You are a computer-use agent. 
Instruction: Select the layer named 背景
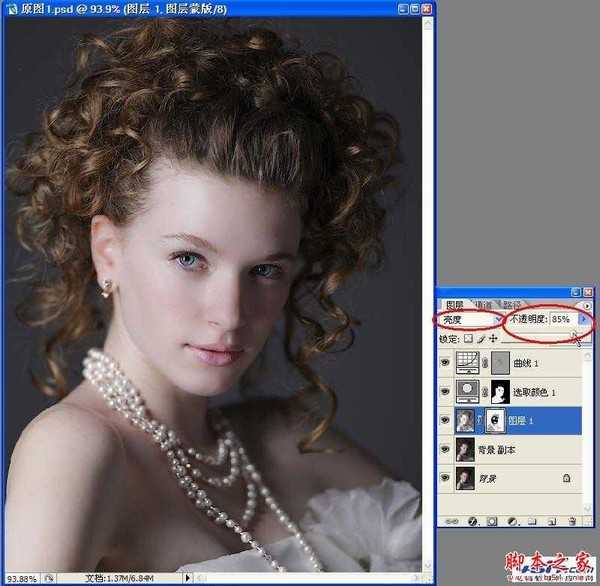point(487,478)
